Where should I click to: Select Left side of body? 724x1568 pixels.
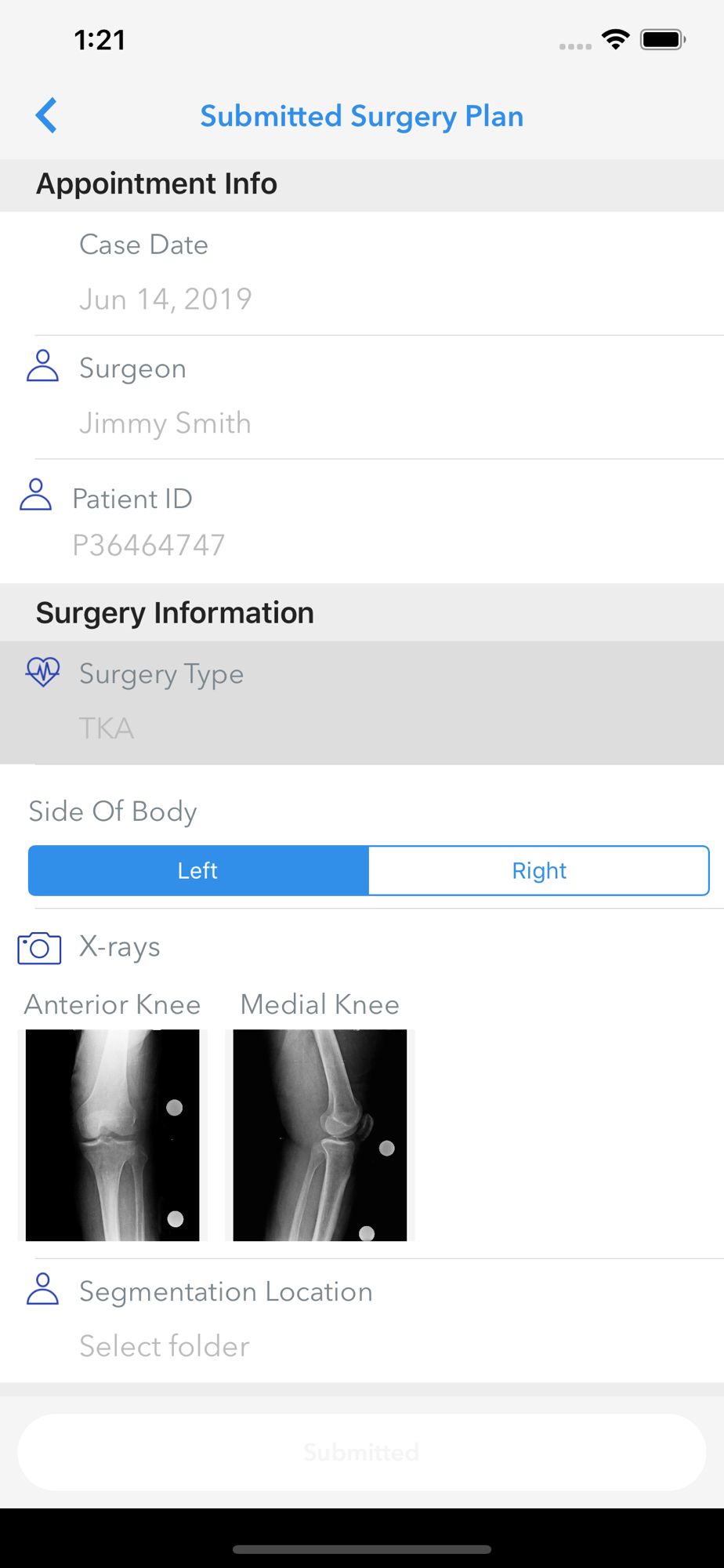(x=198, y=870)
